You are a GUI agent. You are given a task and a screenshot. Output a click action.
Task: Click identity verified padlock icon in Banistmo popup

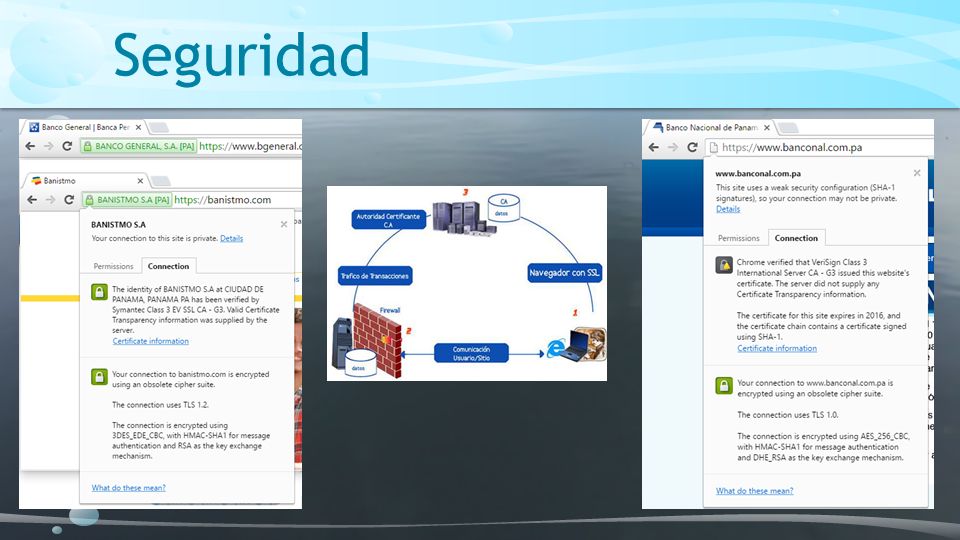(x=99, y=292)
